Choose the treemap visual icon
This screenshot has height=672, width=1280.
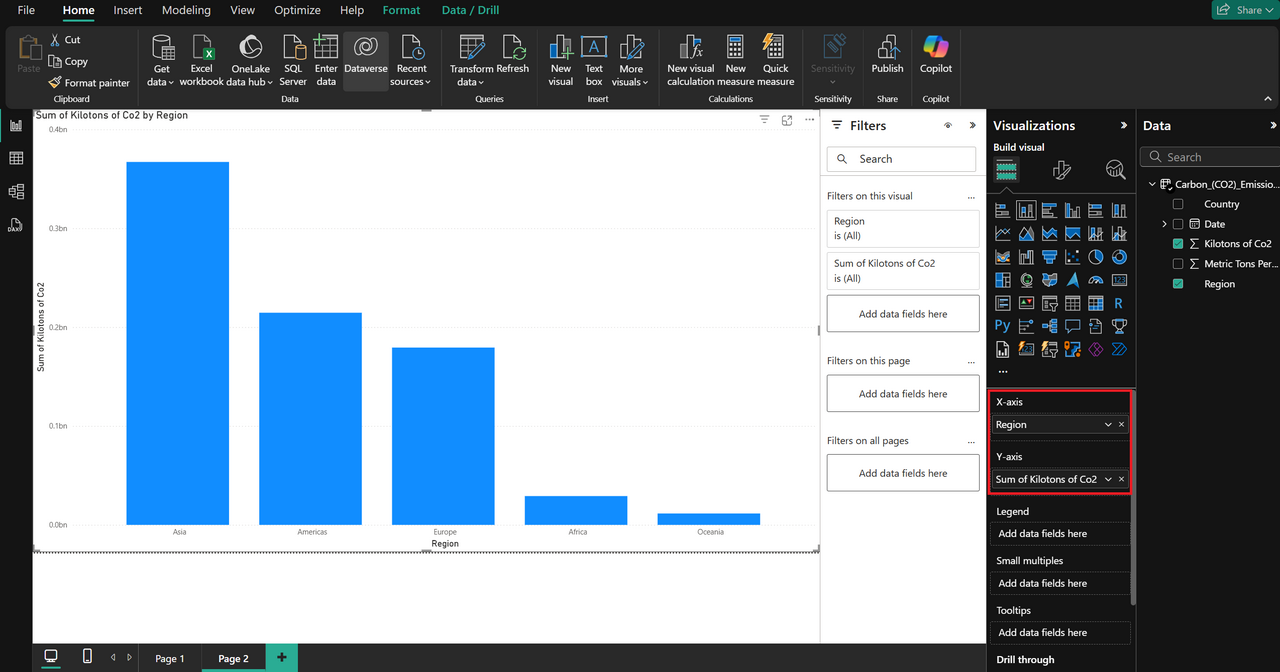[x=1002, y=280]
